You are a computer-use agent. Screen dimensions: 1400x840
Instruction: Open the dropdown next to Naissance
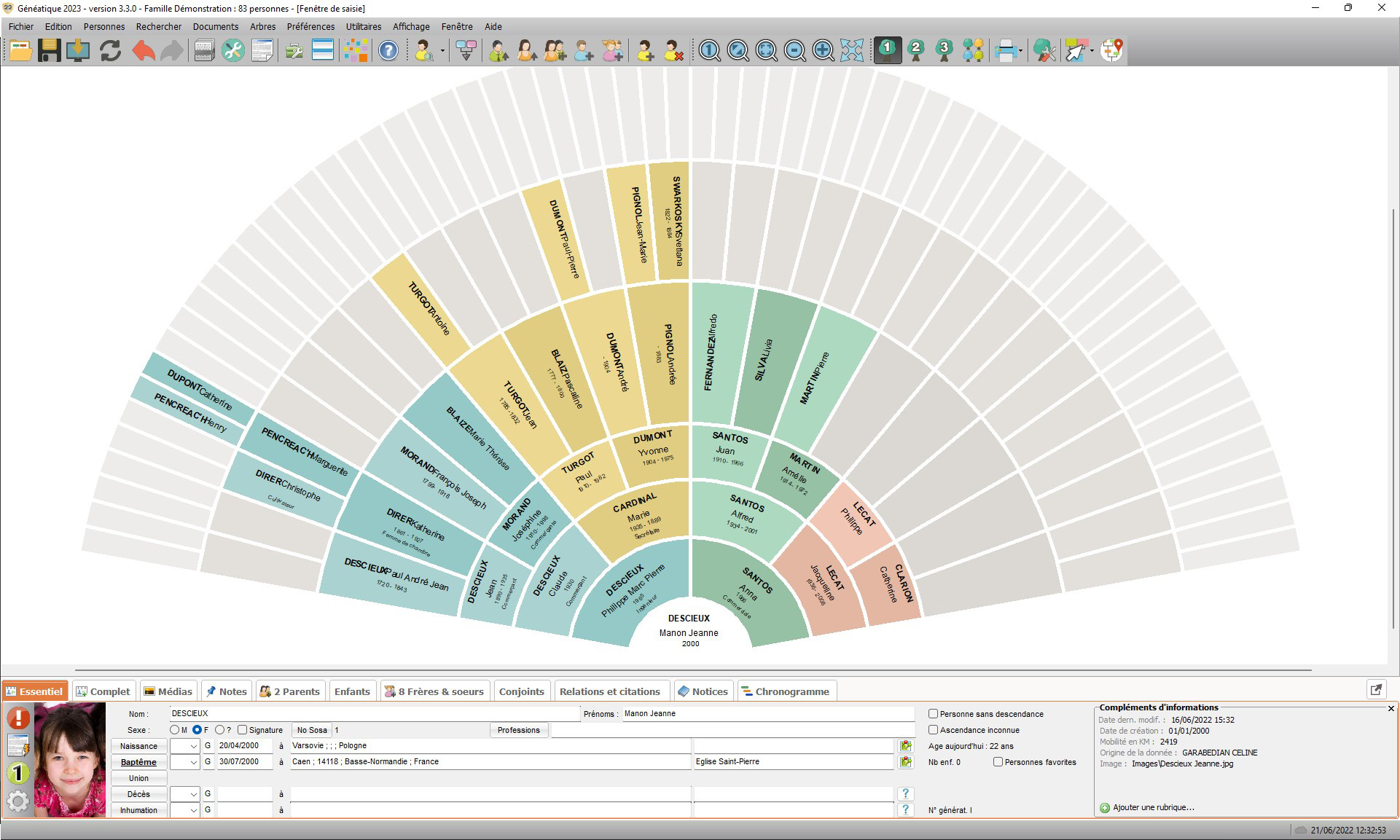(192, 746)
